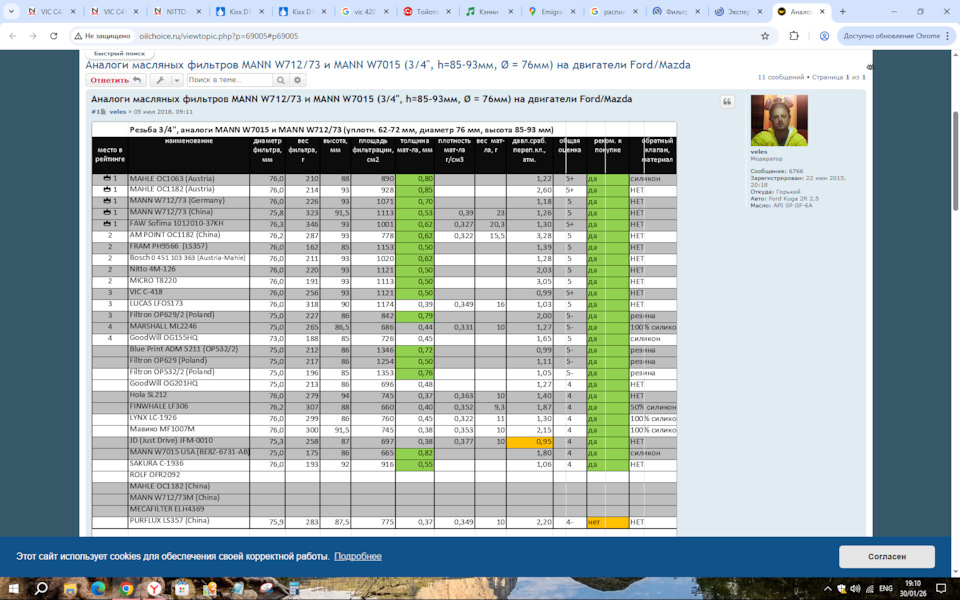Open Microsoft Edge from the taskbar
The image size is (960, 600).
tap(98, 588)
